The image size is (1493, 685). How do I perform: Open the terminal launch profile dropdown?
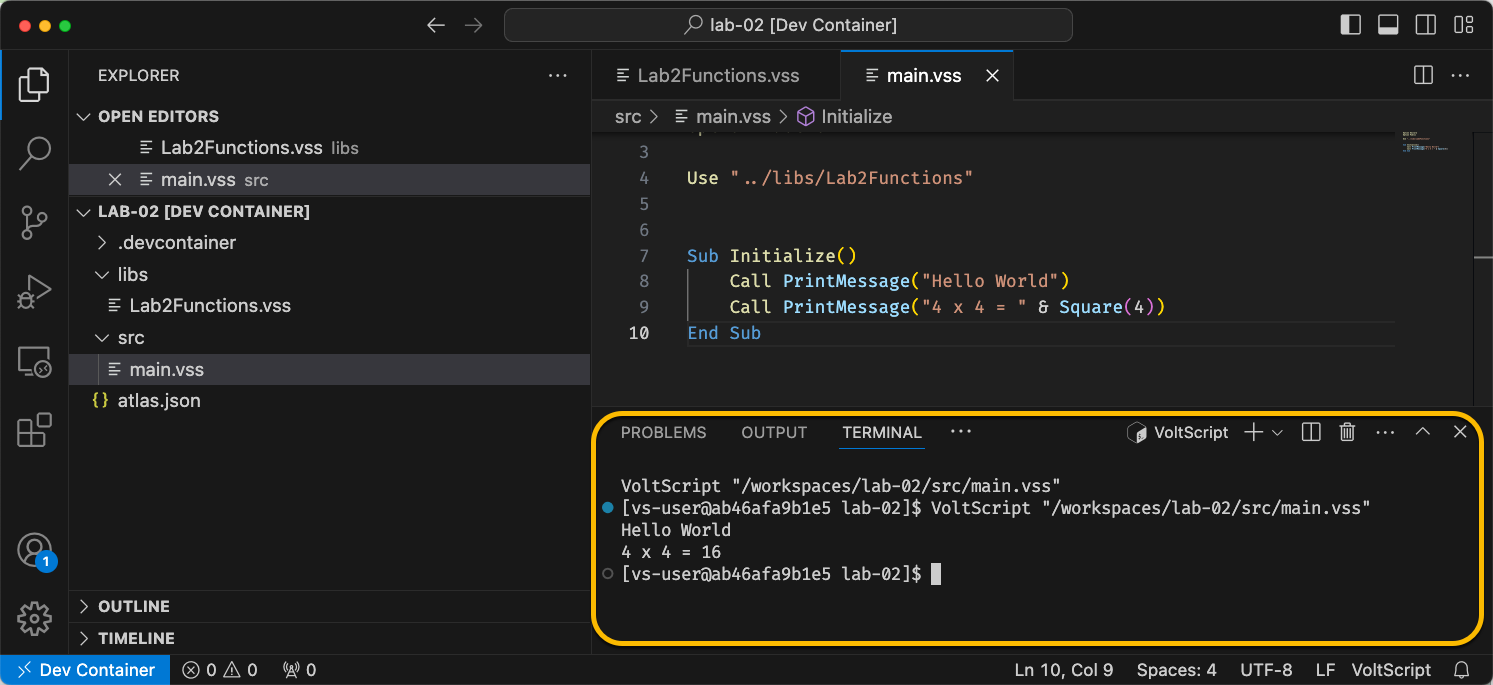point(1277,433)
